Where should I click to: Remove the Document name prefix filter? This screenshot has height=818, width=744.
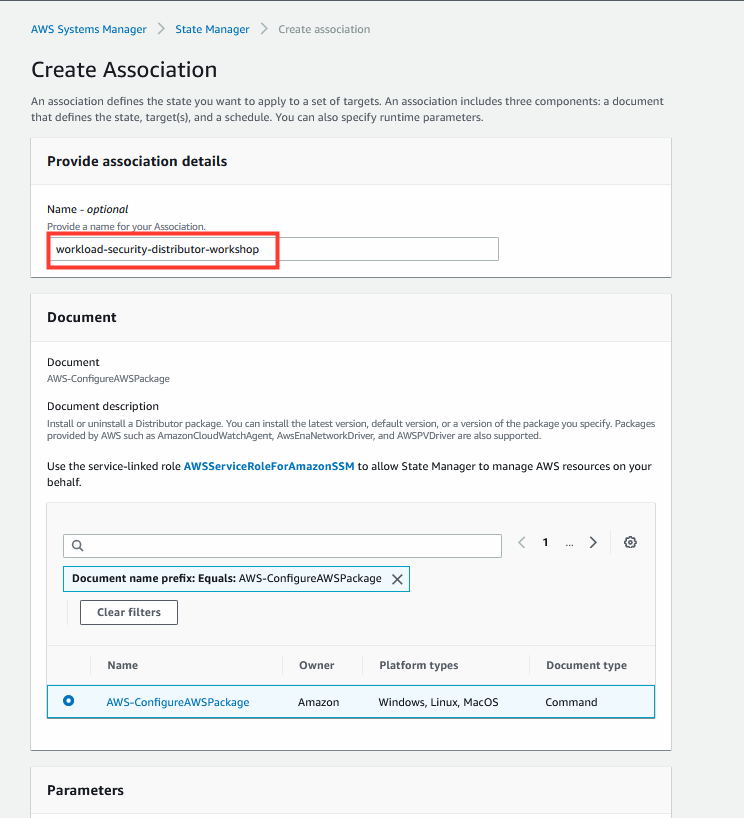(397, 579)
